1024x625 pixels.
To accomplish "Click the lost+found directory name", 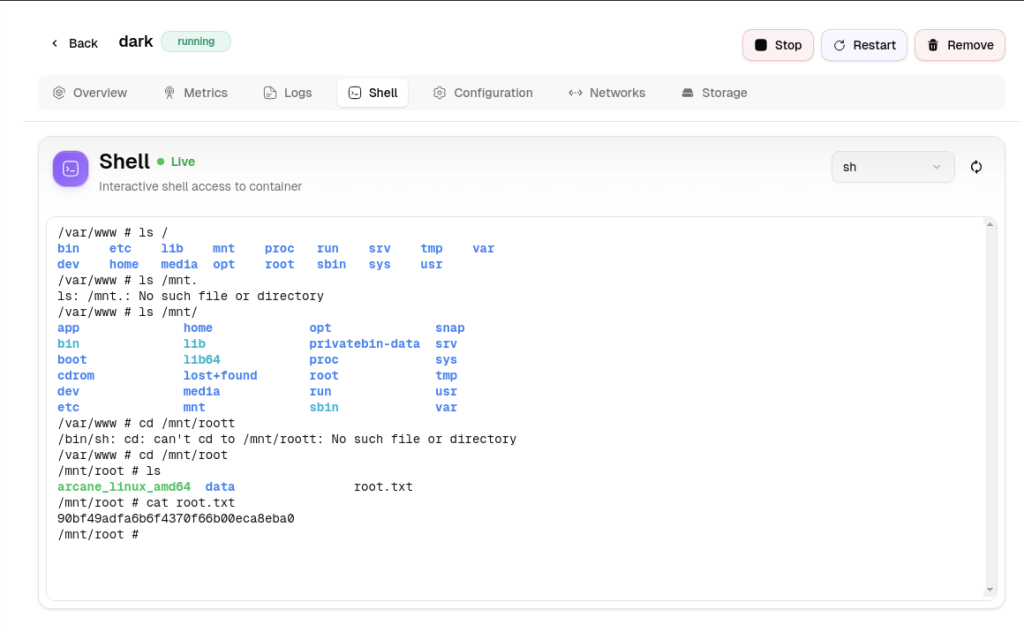I will tap(220, 376).
